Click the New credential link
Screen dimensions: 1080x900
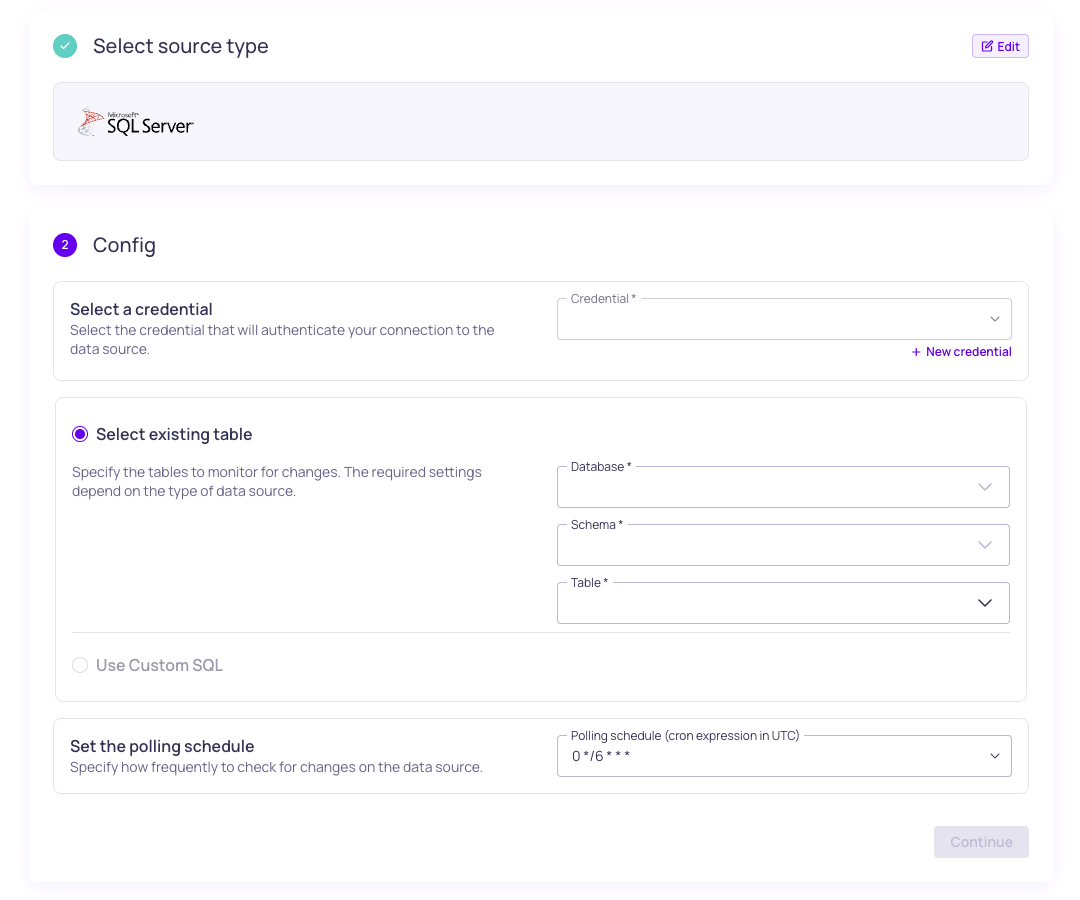(x=961, y=352)
